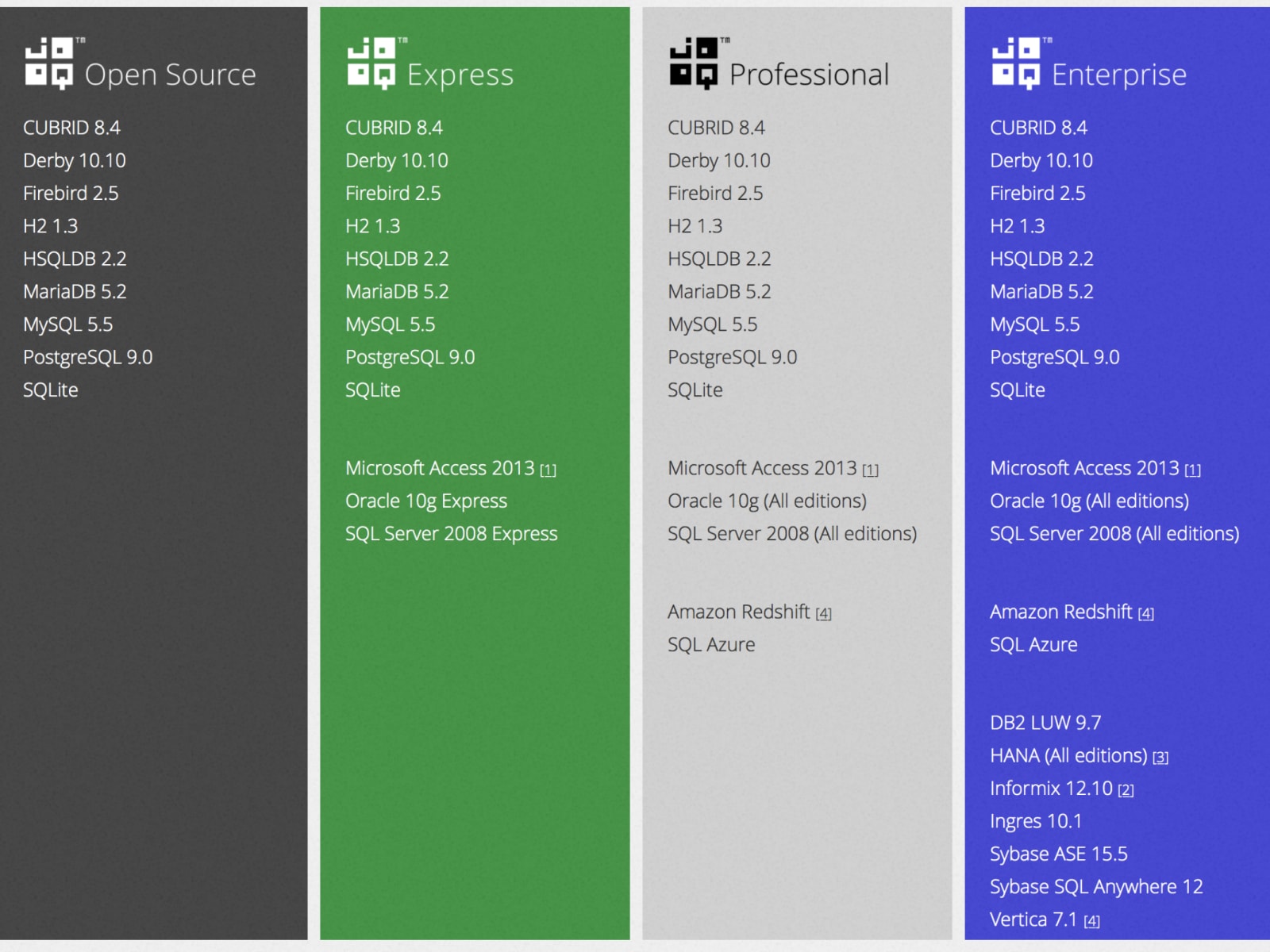1270x952 pixels.
Task: Open footnote [4] beside Amazon Redshift in Enterprise
Action: tap(1146, 614)
